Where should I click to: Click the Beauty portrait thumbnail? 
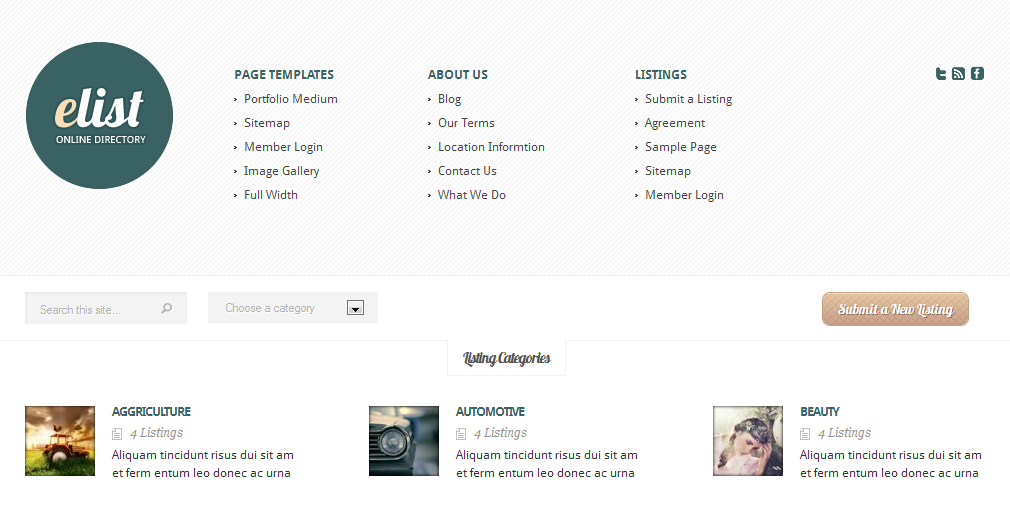pyautogui.click(x=748, y=441)
